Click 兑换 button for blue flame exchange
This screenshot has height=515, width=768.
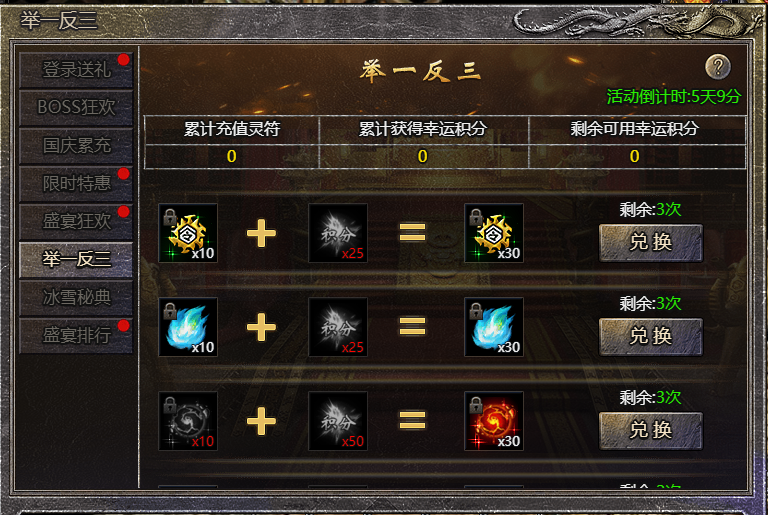tap(651, 337)
